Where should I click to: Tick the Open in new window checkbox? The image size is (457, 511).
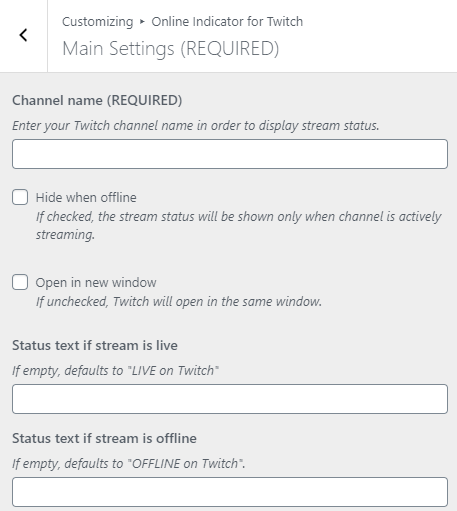click(20, 282)
